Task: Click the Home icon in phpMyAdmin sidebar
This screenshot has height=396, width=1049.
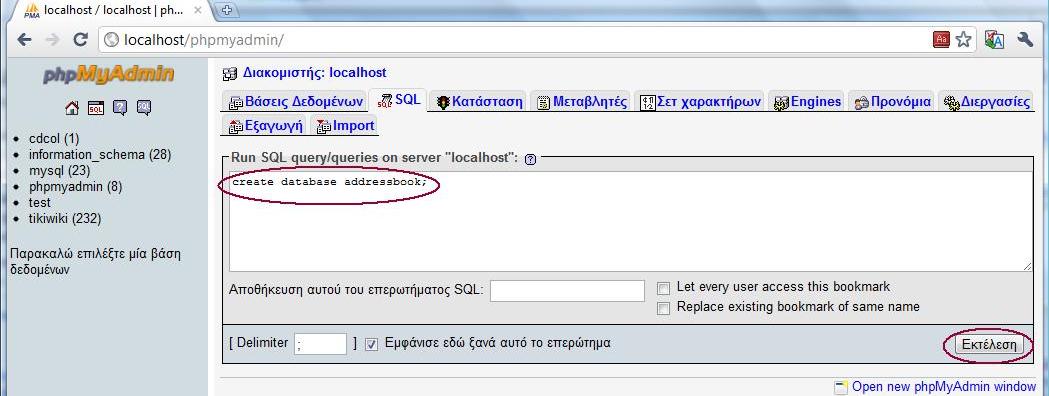Action: point(72,107)
